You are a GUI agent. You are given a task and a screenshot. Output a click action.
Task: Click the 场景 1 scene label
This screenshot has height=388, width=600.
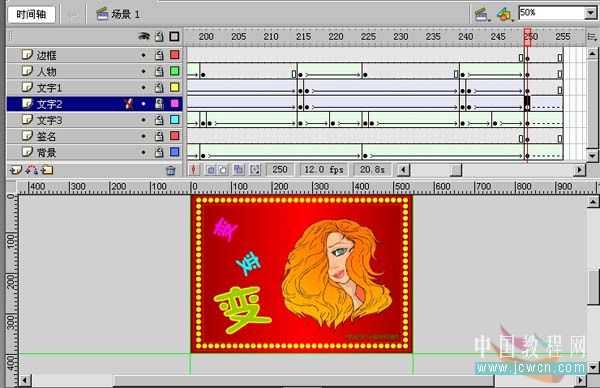[126, 15]
